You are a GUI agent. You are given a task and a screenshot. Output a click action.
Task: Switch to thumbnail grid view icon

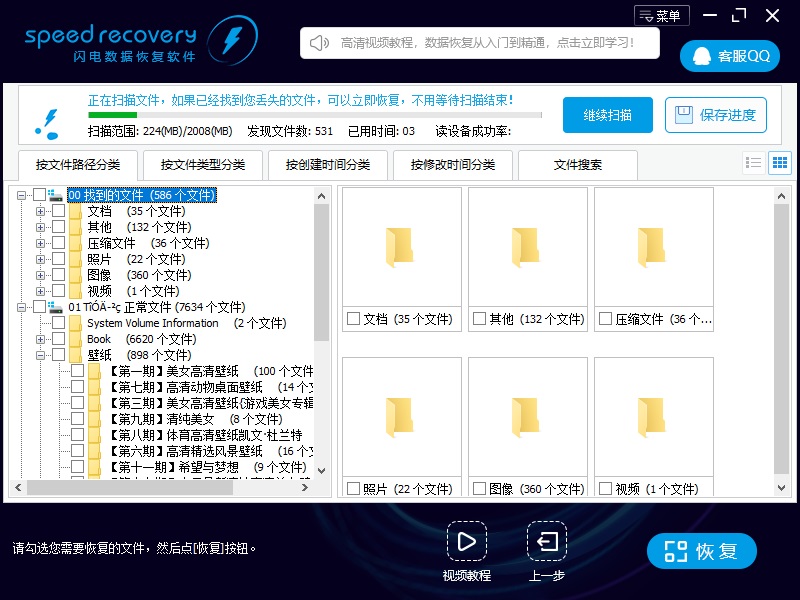click(779, 163)
